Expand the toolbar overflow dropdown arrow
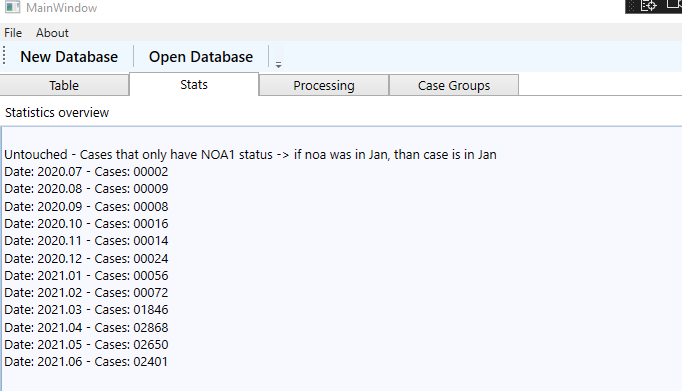682x391 pixels. [x=278, y=65]
